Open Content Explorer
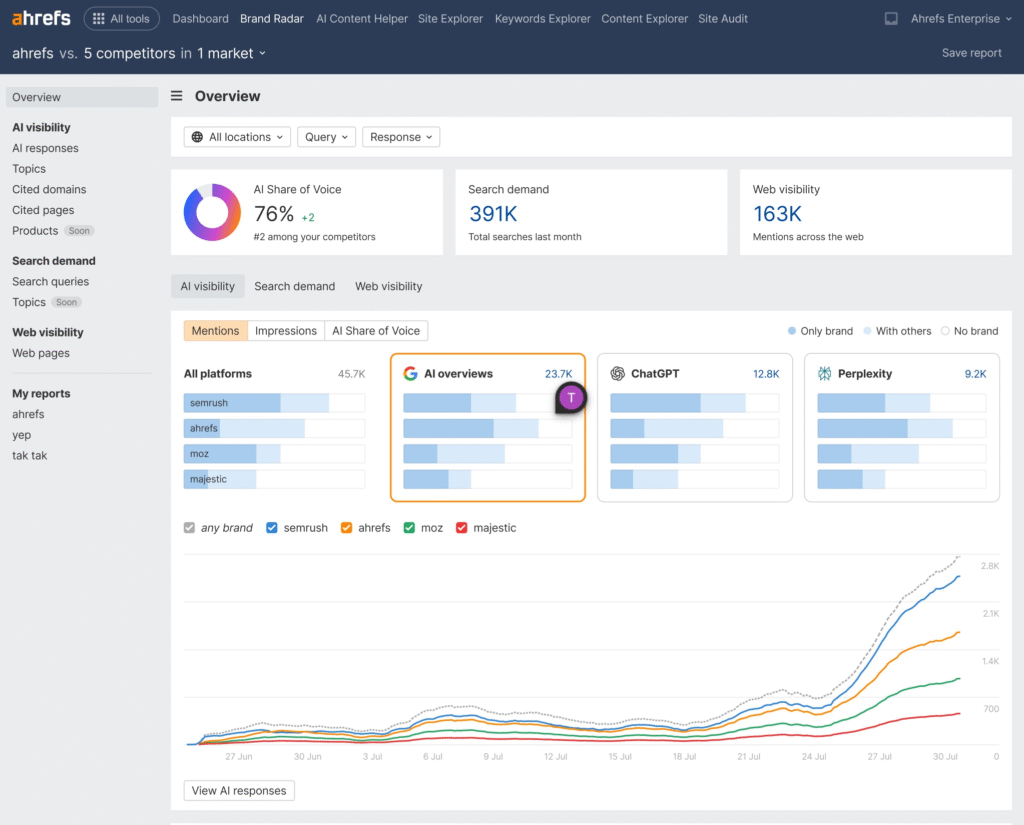The width and height of the screenshot is (1024, 825). (645, 19)
